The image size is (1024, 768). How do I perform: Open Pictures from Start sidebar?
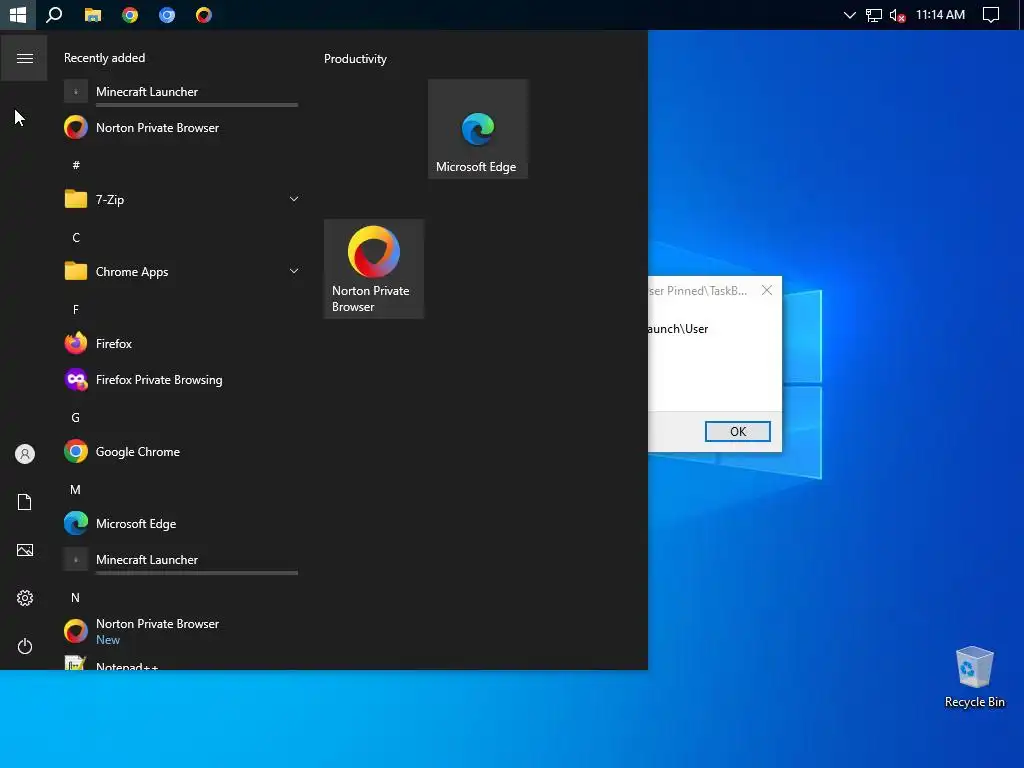(25, 550)
